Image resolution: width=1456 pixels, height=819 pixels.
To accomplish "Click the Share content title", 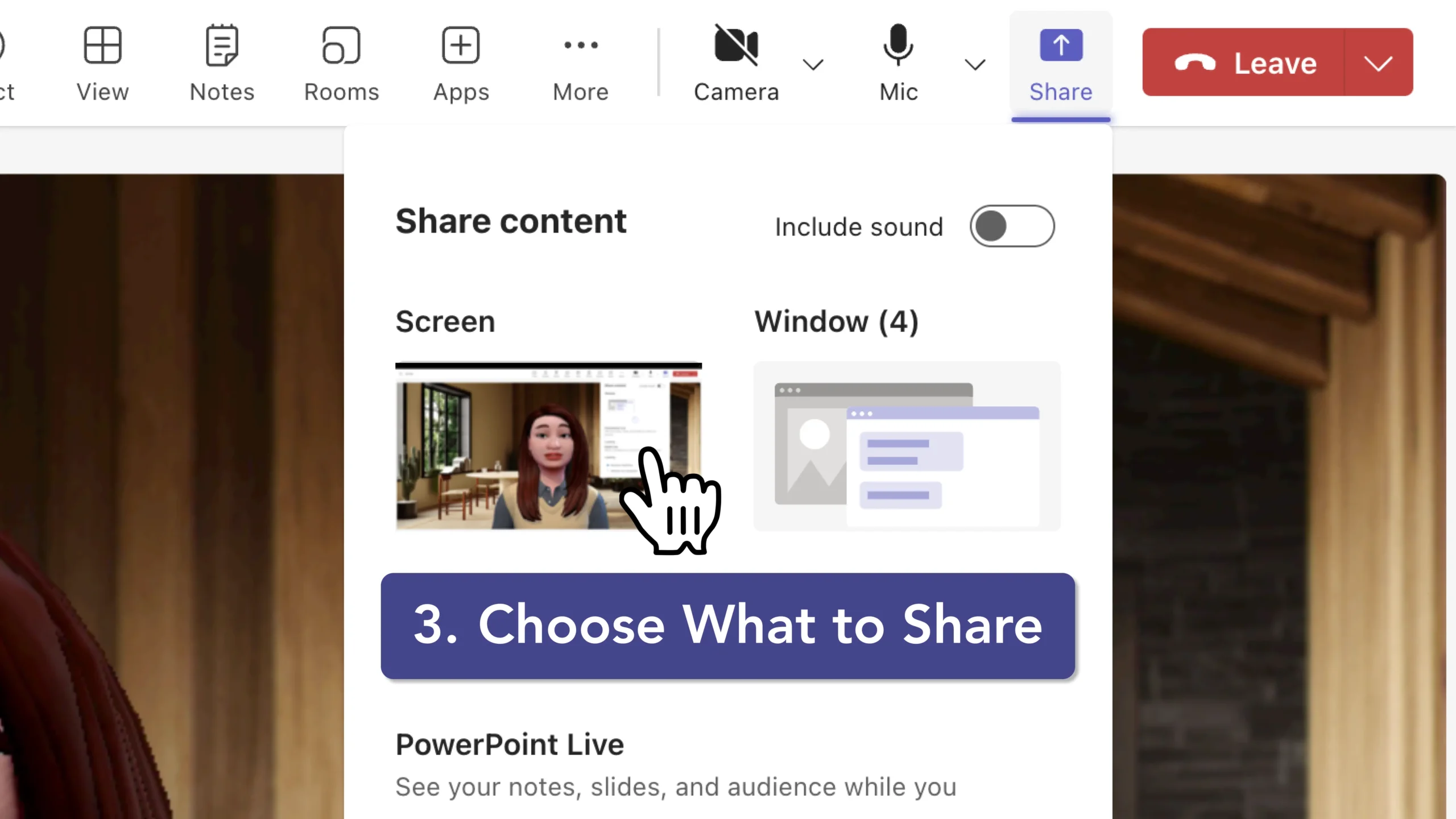I will pyautogui.click(x=511, y=221).
